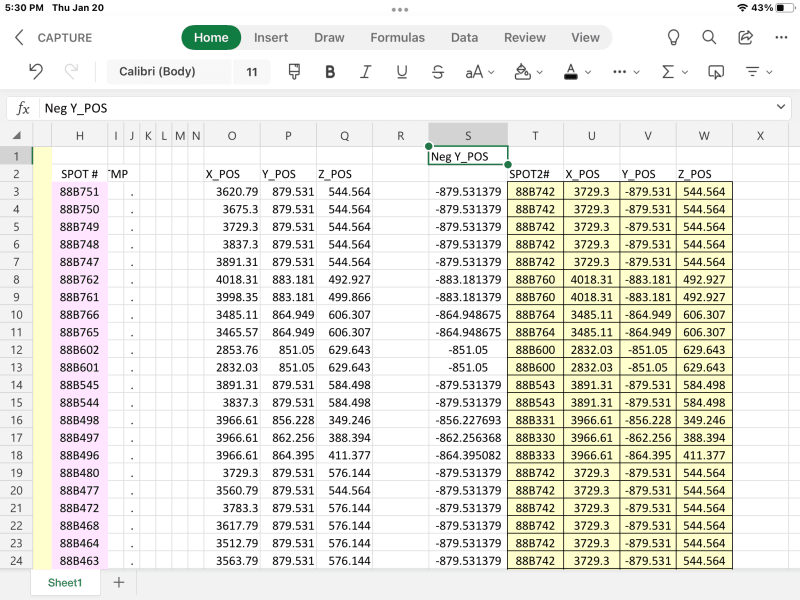The height and width of the screenshot is (600, 800).
Task: Select cell 499.866 in column Q
Action: point(344,297)
